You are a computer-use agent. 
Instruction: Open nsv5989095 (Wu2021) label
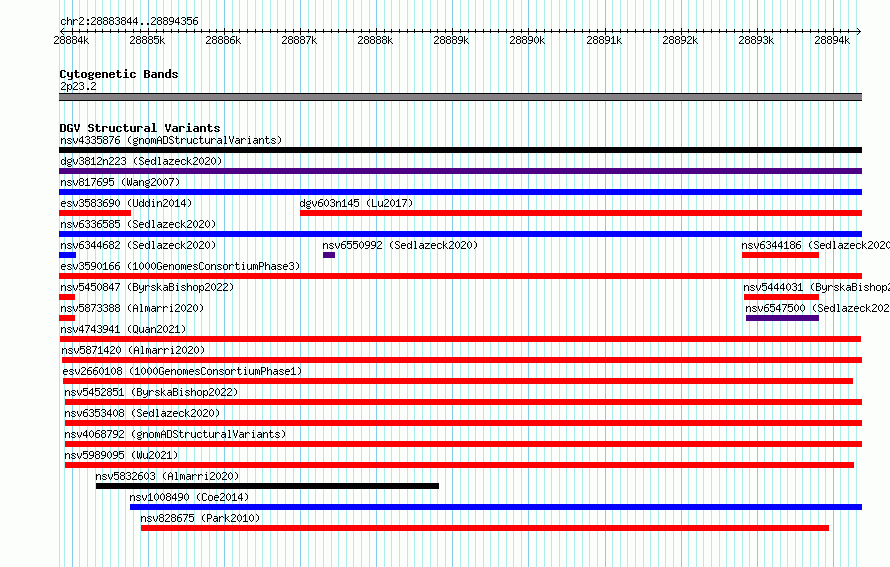pos(121,455)
